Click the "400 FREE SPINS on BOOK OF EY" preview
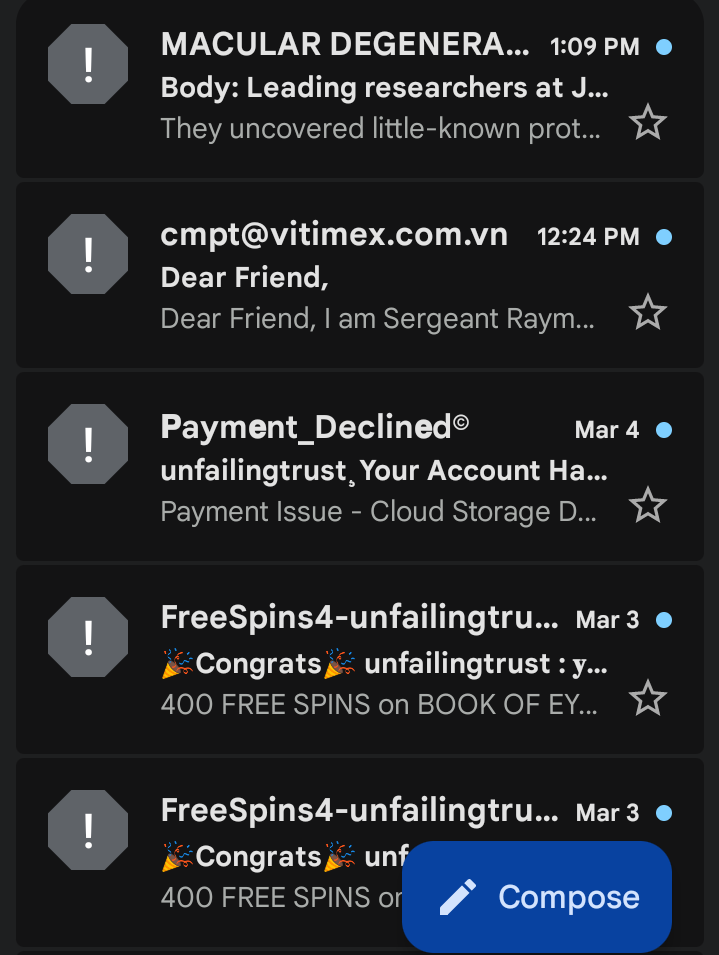The width and height of the screenshot is (719, 955). 380,704
